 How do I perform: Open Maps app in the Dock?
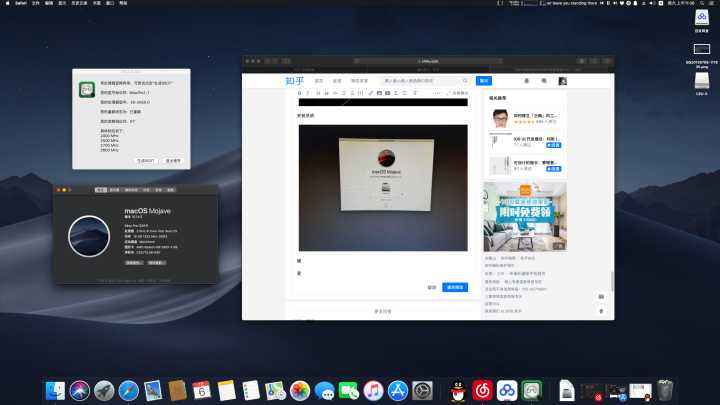(276, 391)
